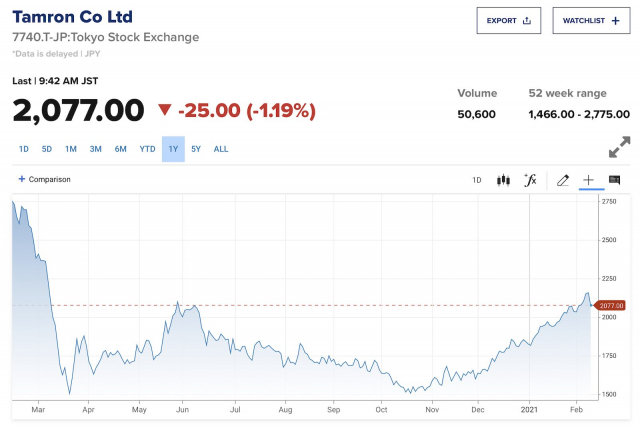Click the 2077.00 current price label on axis
This screenshot has height=429, width=640.
click(612, 305)
